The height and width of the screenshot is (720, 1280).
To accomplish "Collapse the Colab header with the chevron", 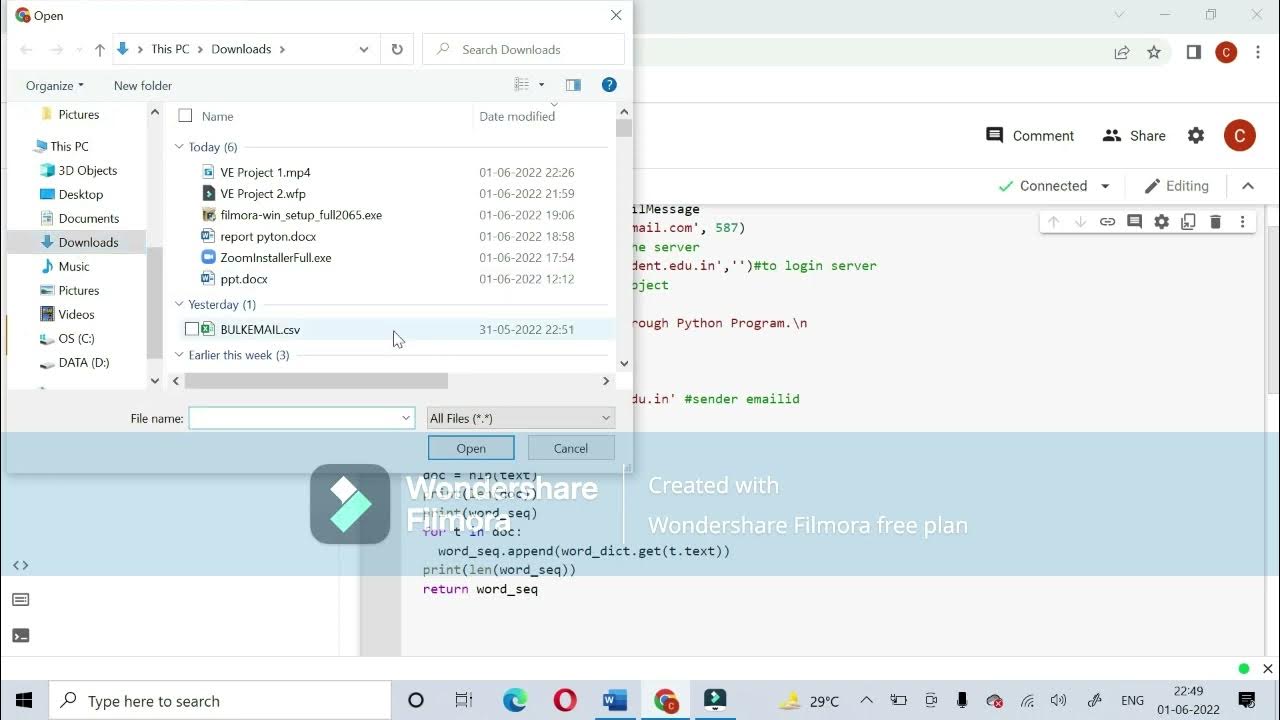I will point(1248,186).
